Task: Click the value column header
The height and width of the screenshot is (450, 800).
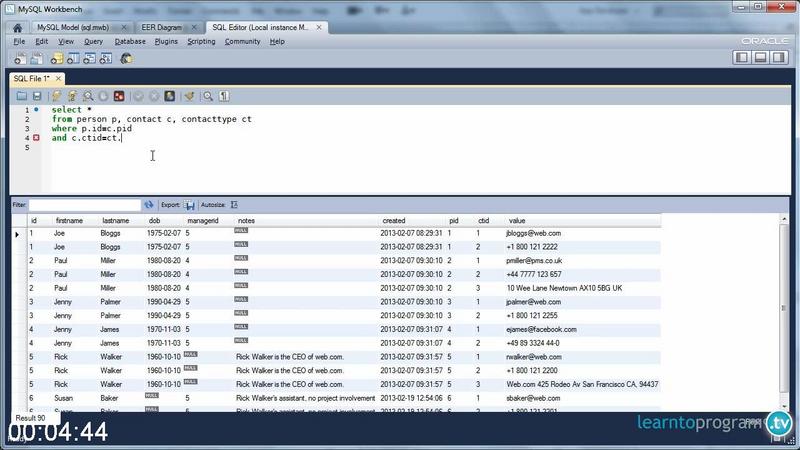Action: [x=517, y=221]
